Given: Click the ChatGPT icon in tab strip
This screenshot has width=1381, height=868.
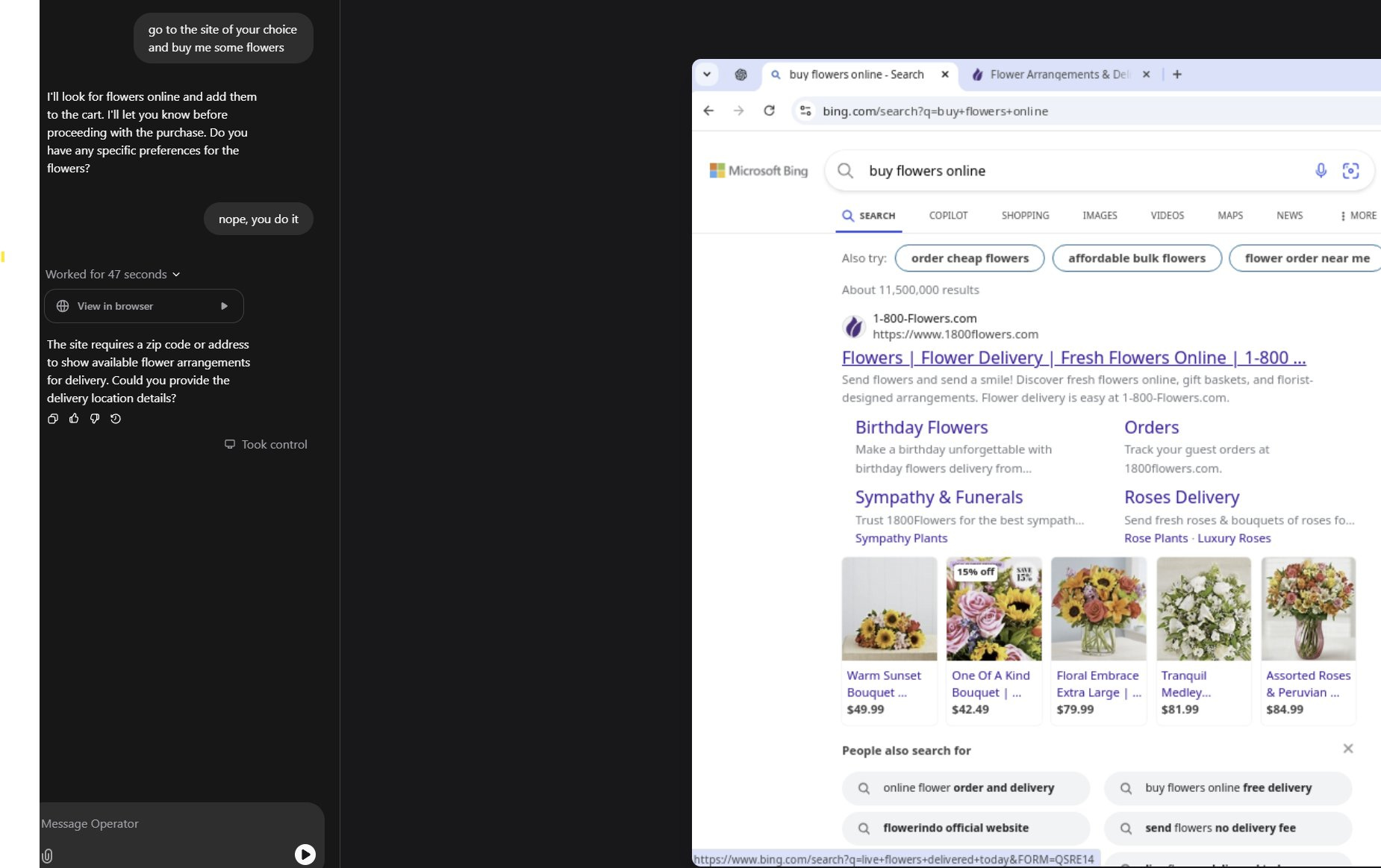Looking at the screenshot, I should coord(741,74).
